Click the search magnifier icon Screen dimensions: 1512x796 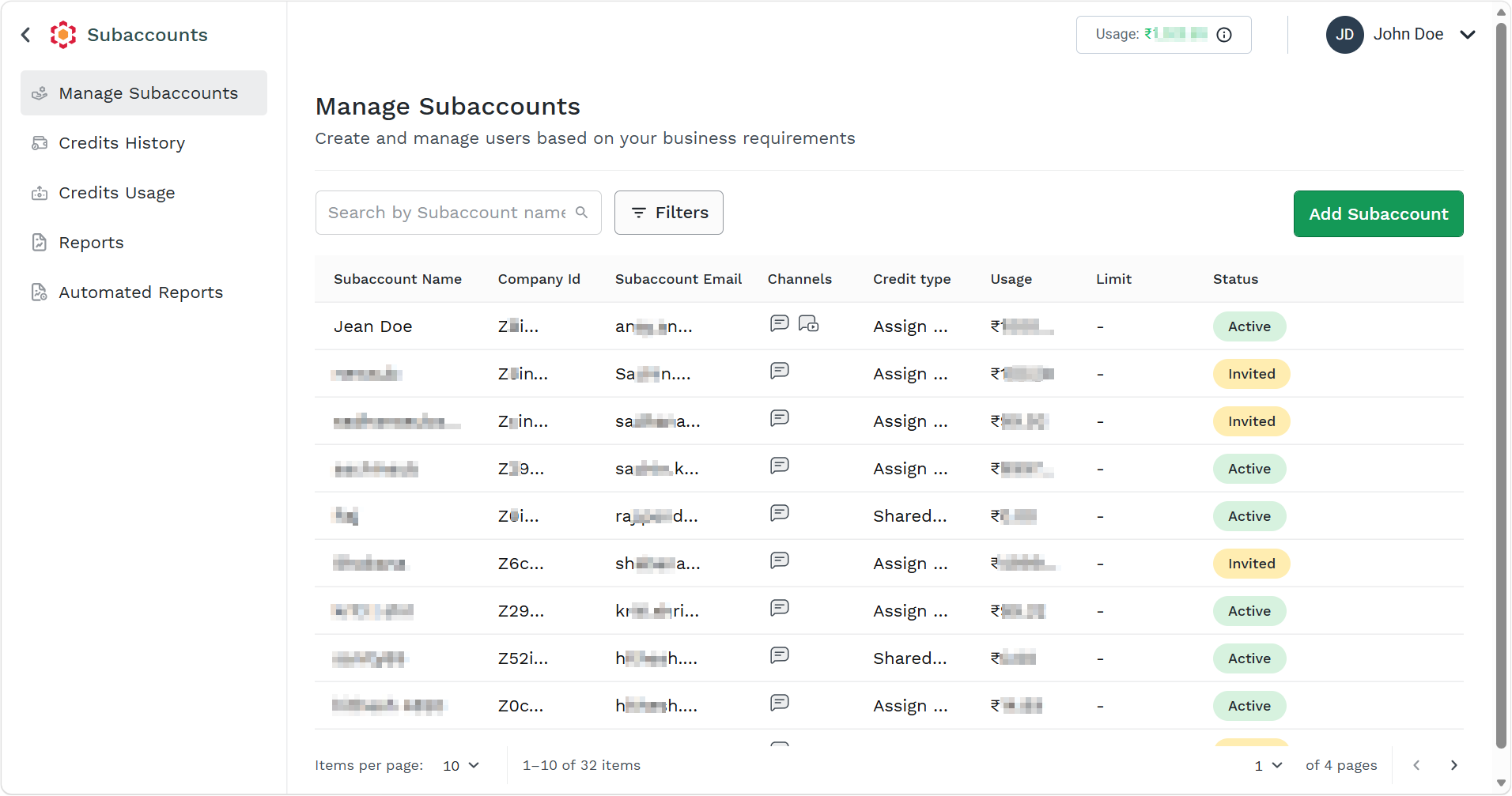coord(582,213)
